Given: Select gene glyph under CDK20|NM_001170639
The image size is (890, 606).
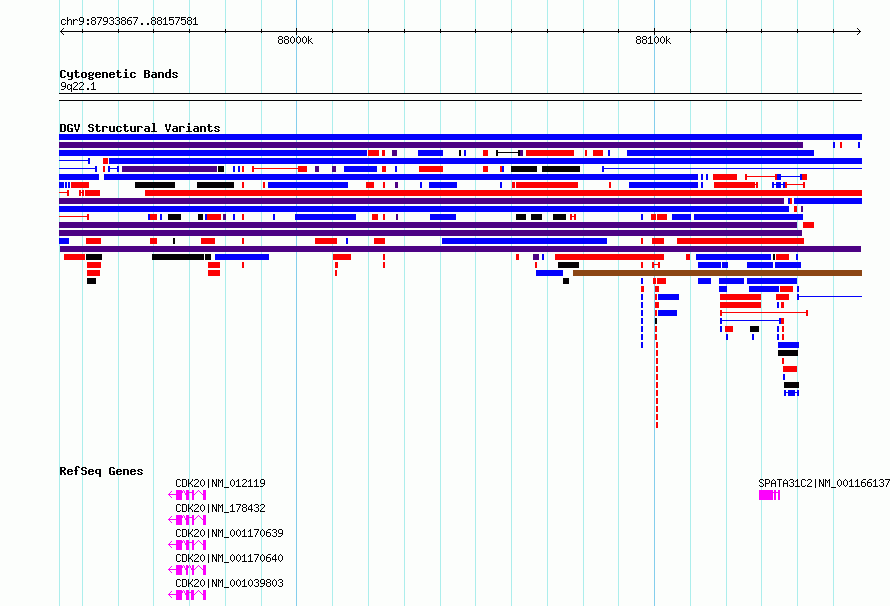Looking at the screenshot, I should [x=187, y=545].
